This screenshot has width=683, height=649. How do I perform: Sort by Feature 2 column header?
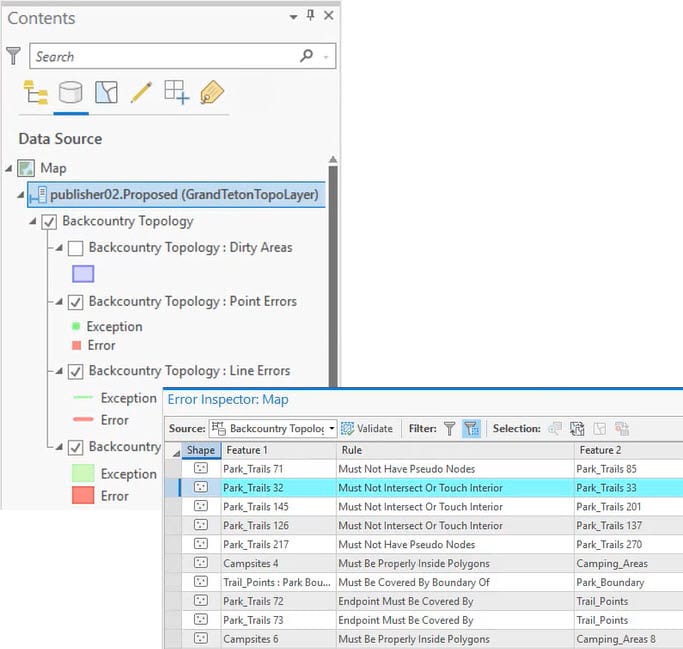pyautogui.click(x=629, y=450)
